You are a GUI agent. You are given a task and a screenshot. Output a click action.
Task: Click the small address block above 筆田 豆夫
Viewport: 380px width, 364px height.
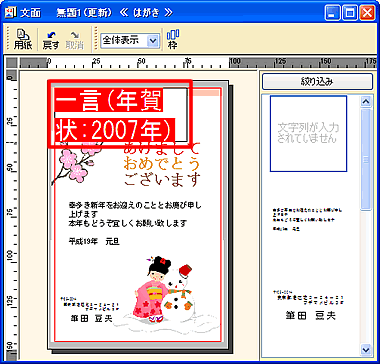pyautogui.click(x=89, y=303)
